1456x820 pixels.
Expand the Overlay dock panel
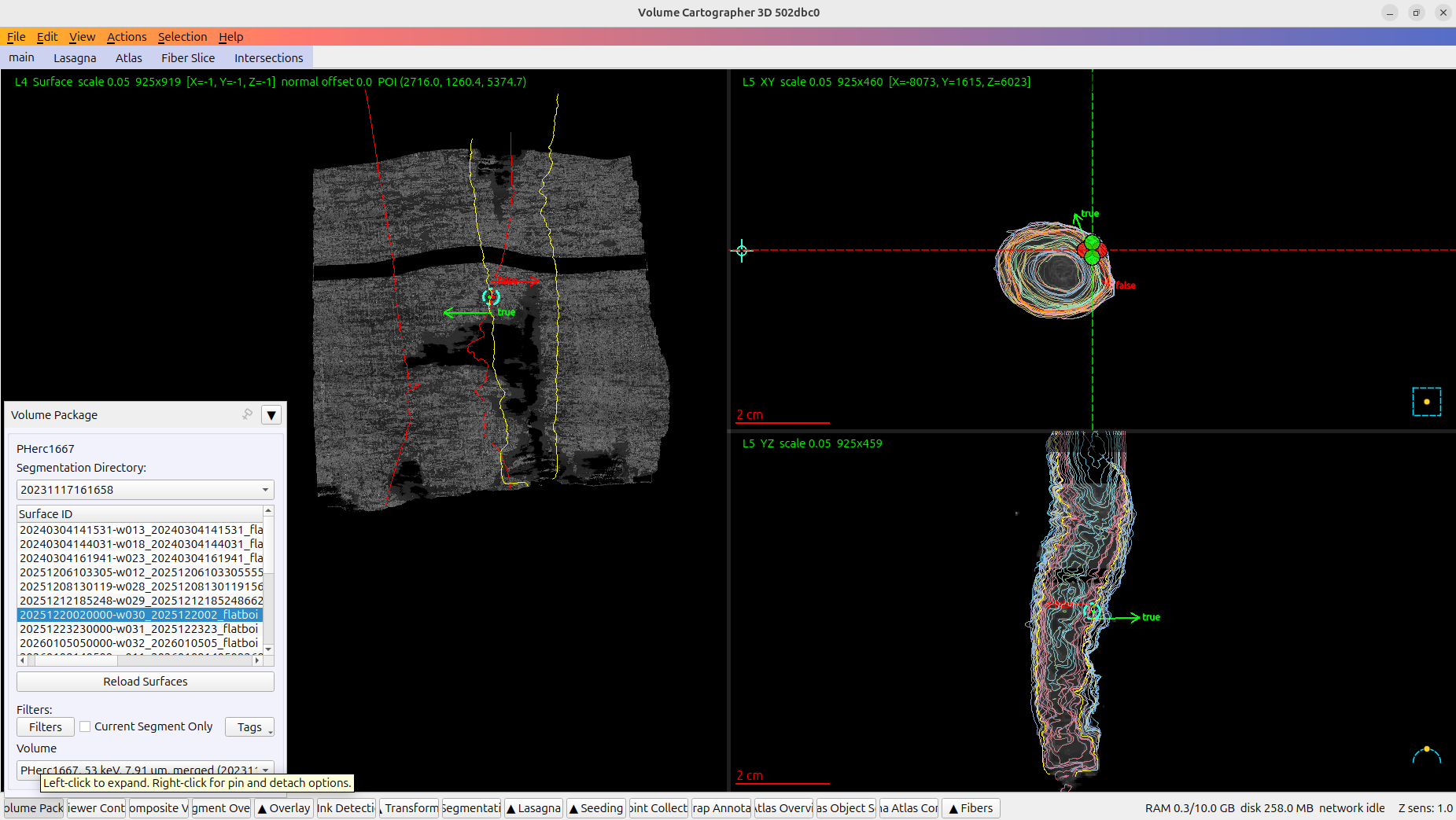(x=283, y=808)
